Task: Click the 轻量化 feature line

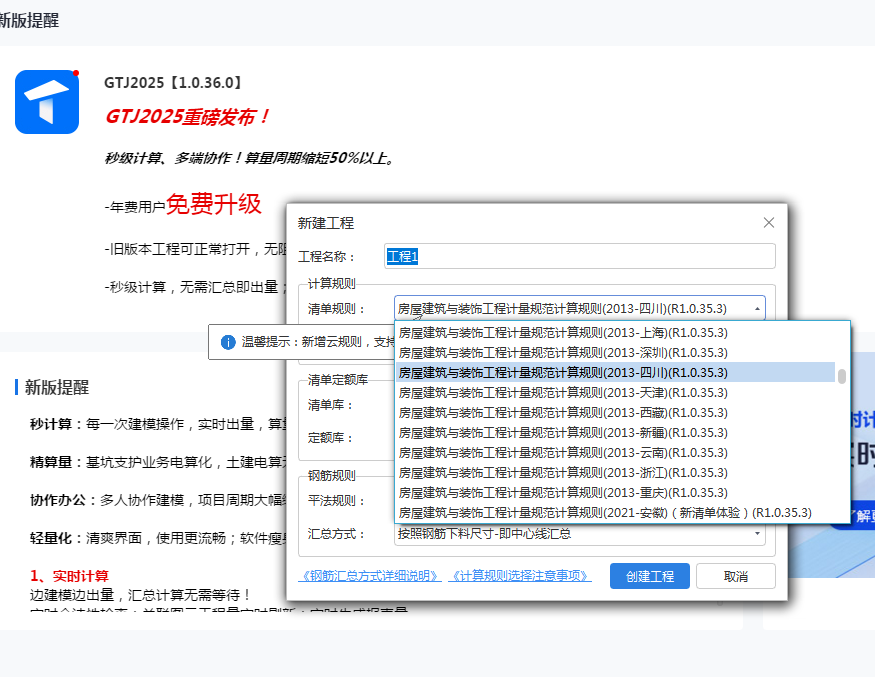Action: click(158, 538)
